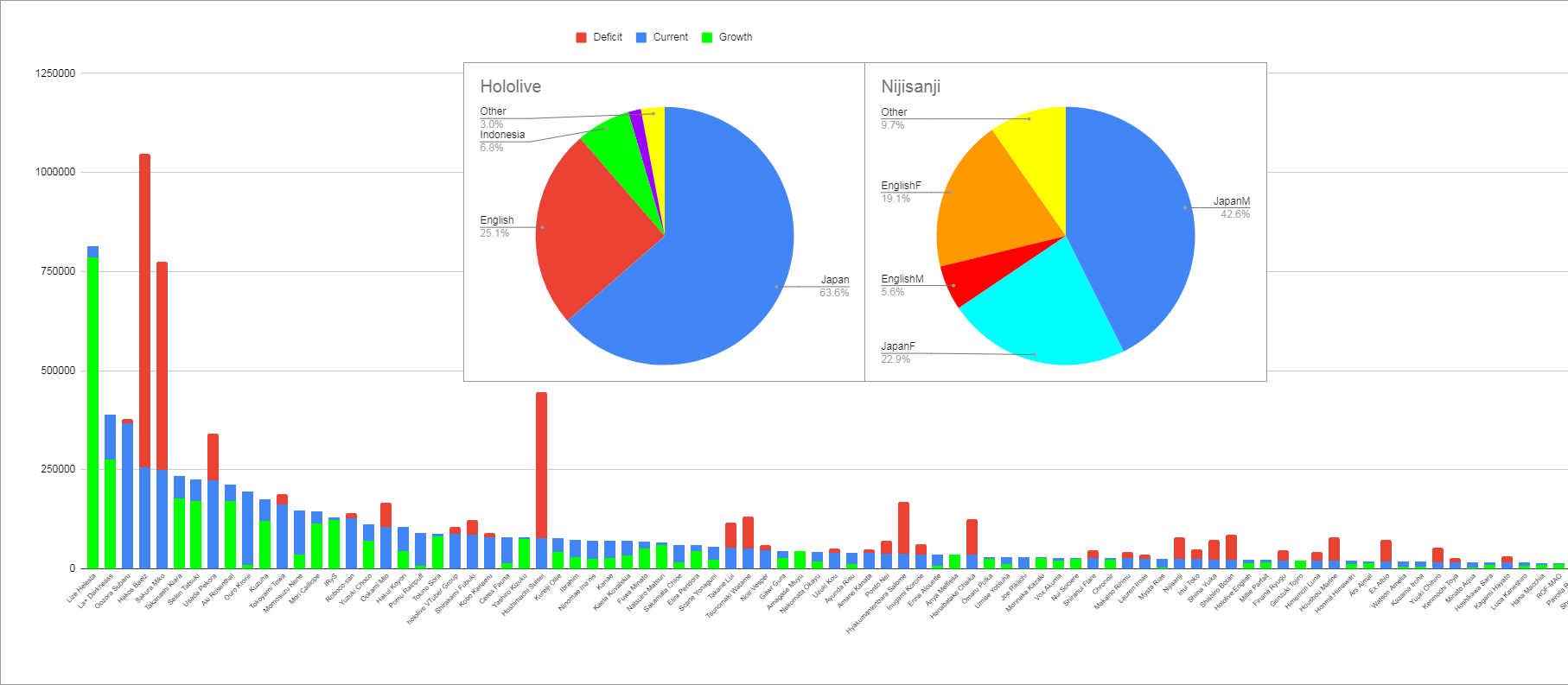
Task: Select the red Deficit segment of Ookami Mio bar
Action: [x=386, y=515]
